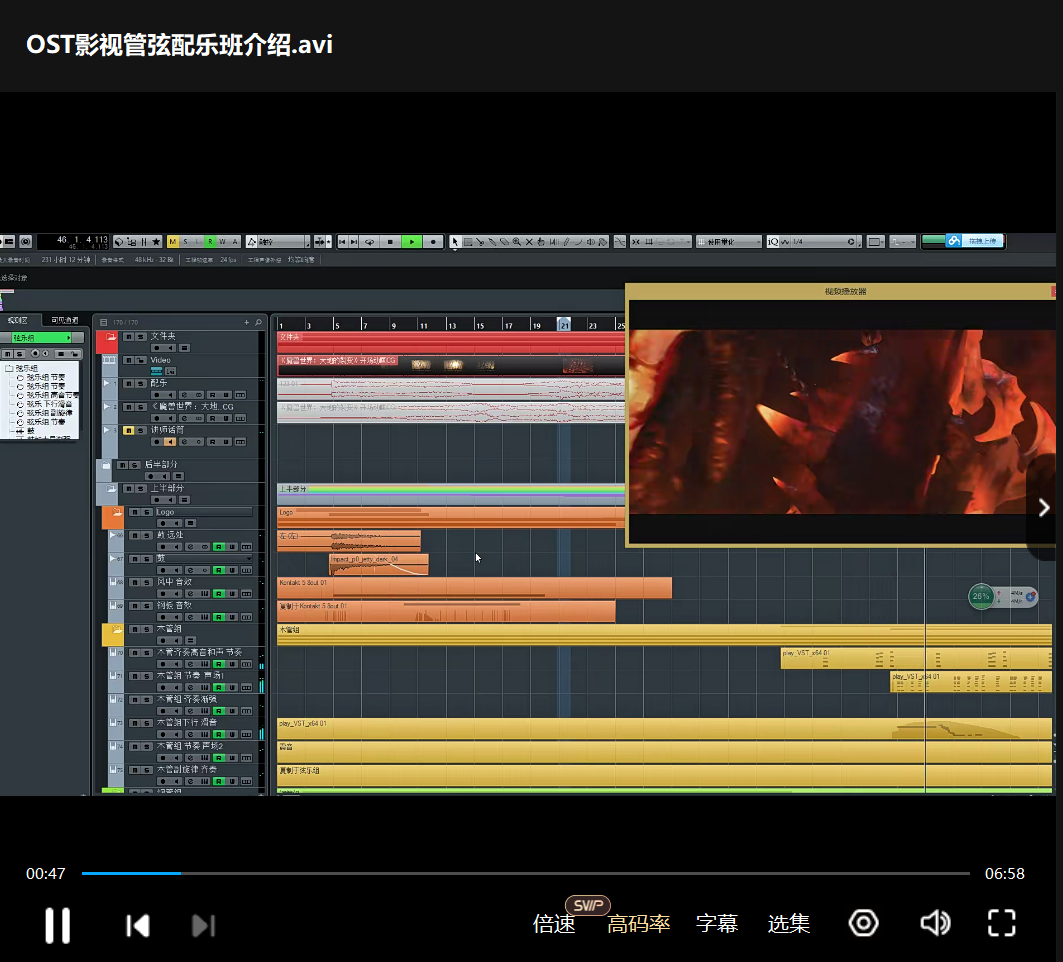Image resolution: width=1063 pixels, height=962 pixels.
Task: Click the track search magnifier icon
Action: [258, 323]
